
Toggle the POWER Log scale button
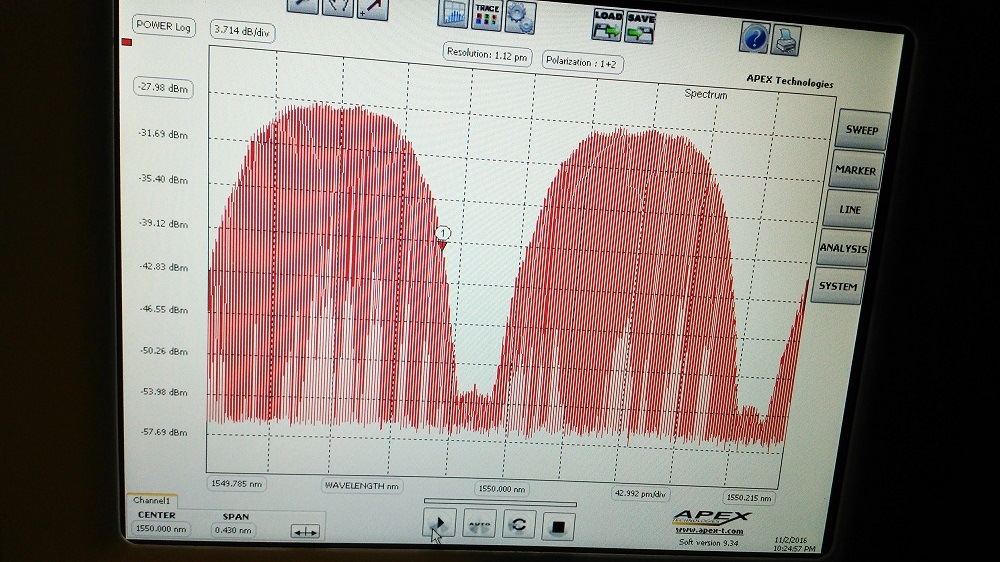(163, 26)
